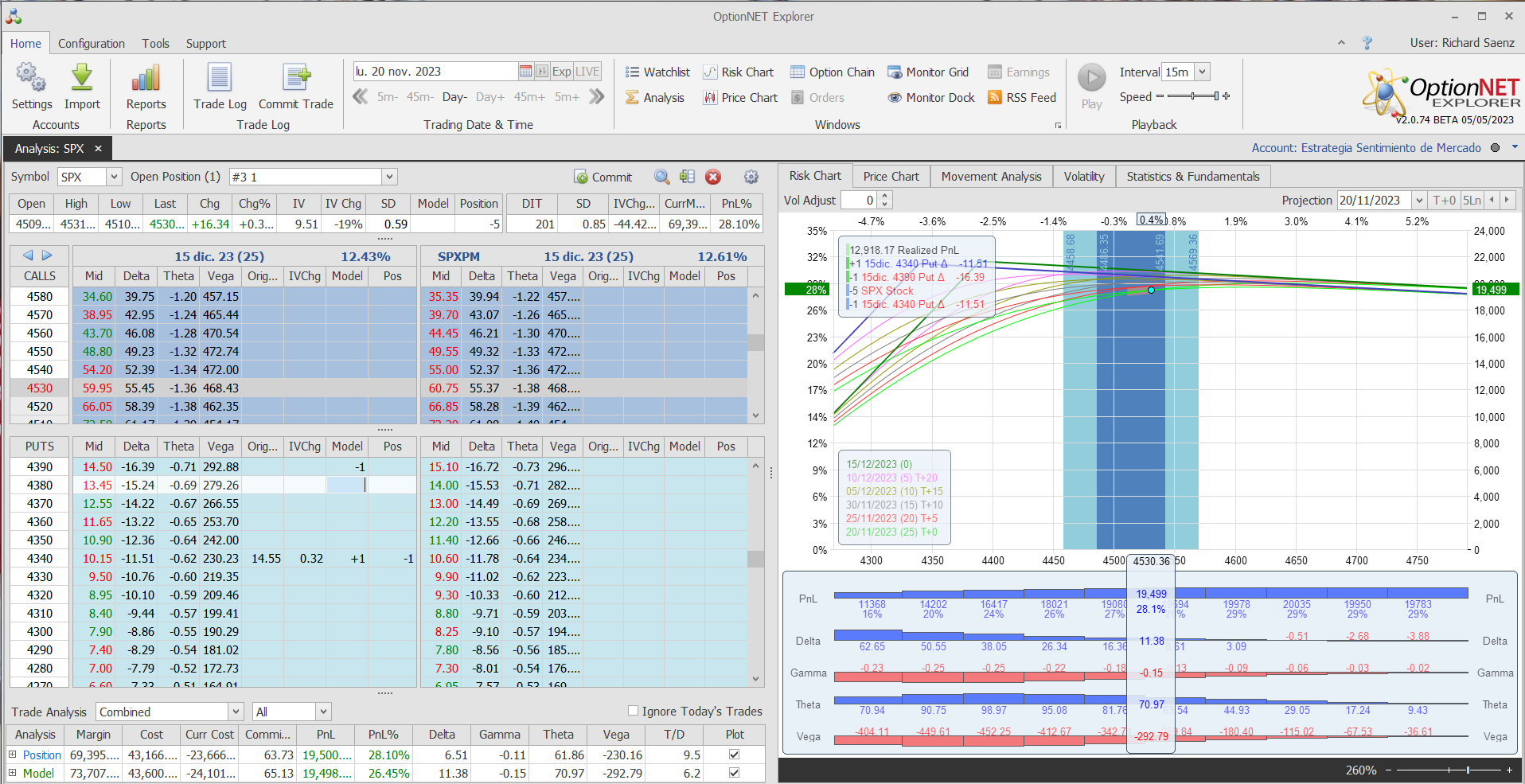1525x784 pixels.
Task: Click the Commit button in position bar
Action: (603, 177)
